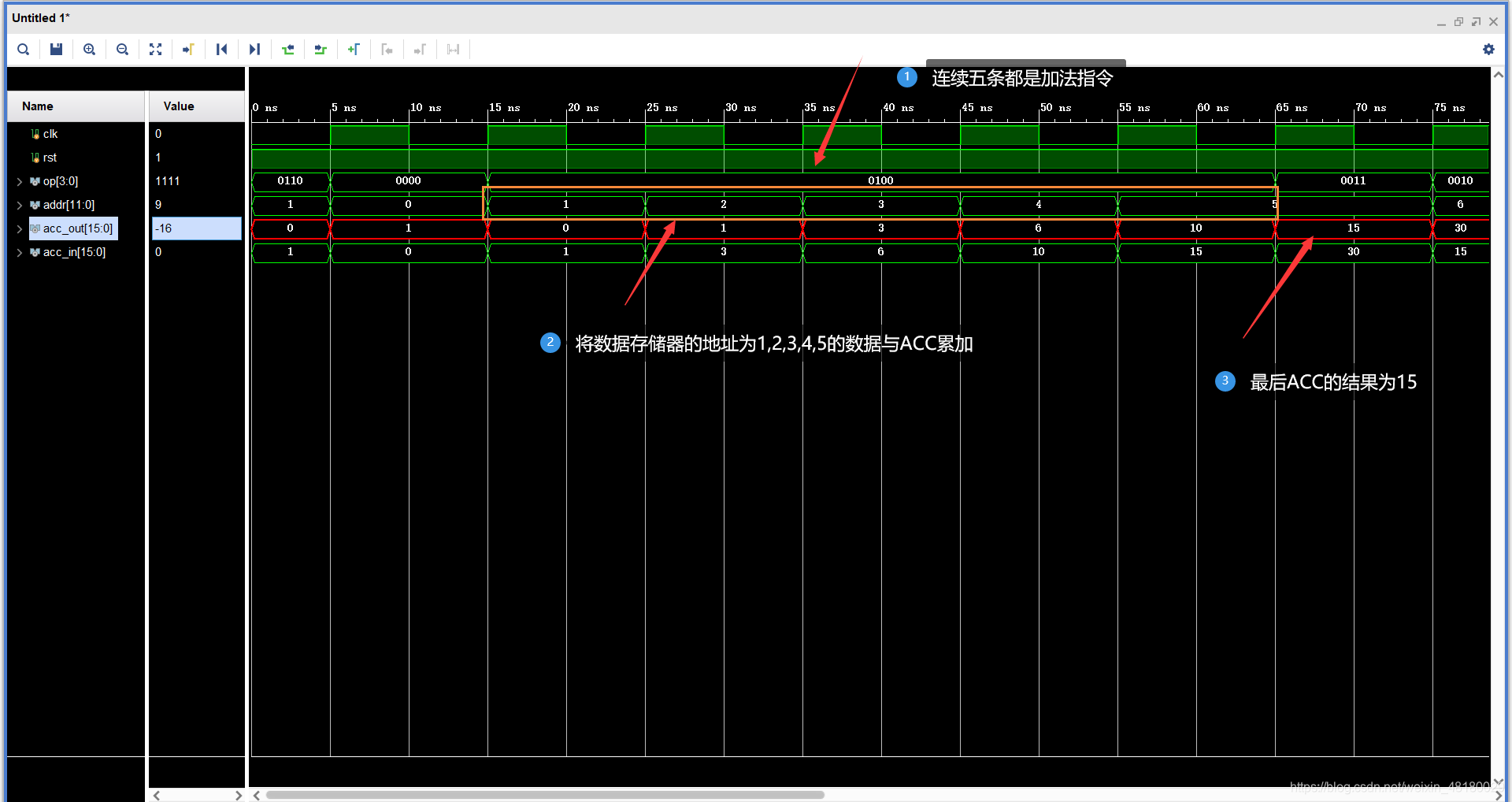Click the waveform horizontal scrollbar thumb
Viewport: 1512px width, 802px height.
tap(545, 795)
